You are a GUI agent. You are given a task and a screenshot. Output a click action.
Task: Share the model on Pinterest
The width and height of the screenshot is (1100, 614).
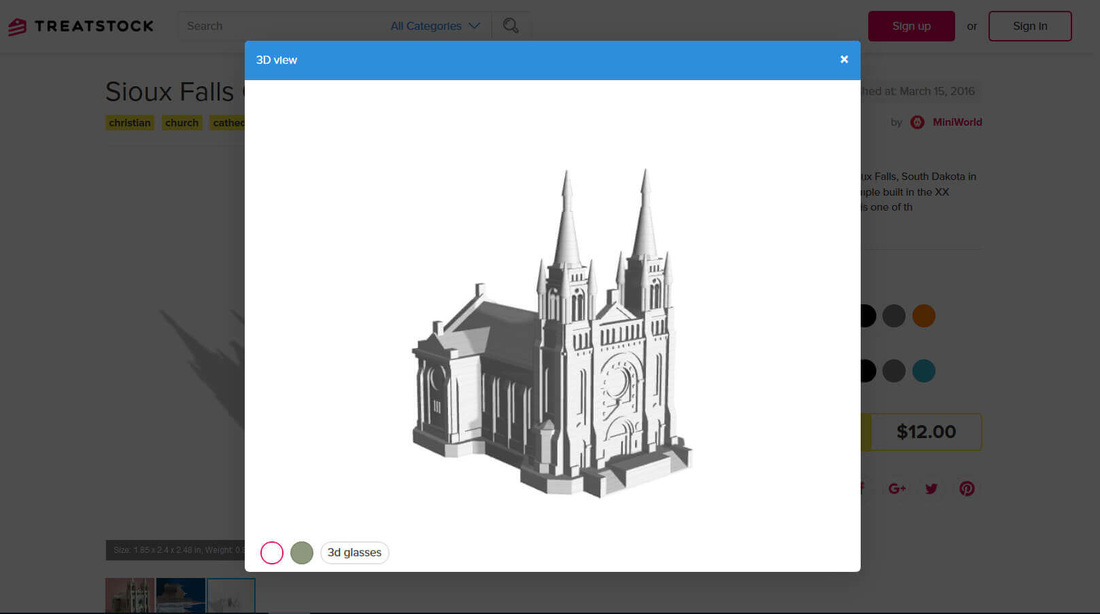(x=966, y=488)
